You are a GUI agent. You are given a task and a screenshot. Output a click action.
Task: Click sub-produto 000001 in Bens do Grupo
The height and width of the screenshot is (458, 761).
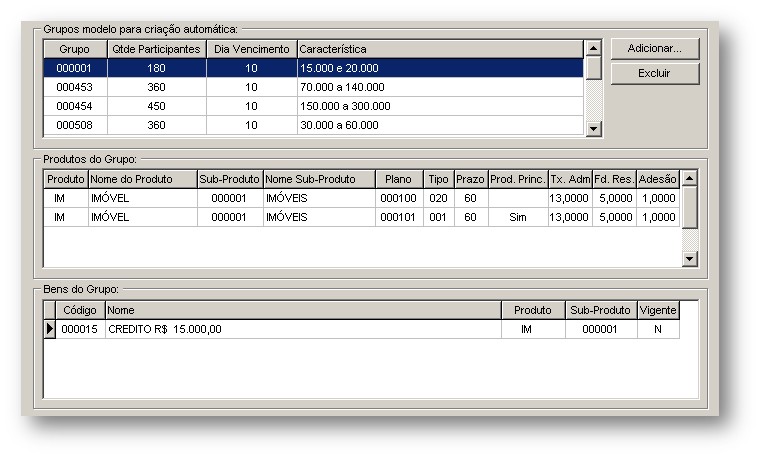601,329
